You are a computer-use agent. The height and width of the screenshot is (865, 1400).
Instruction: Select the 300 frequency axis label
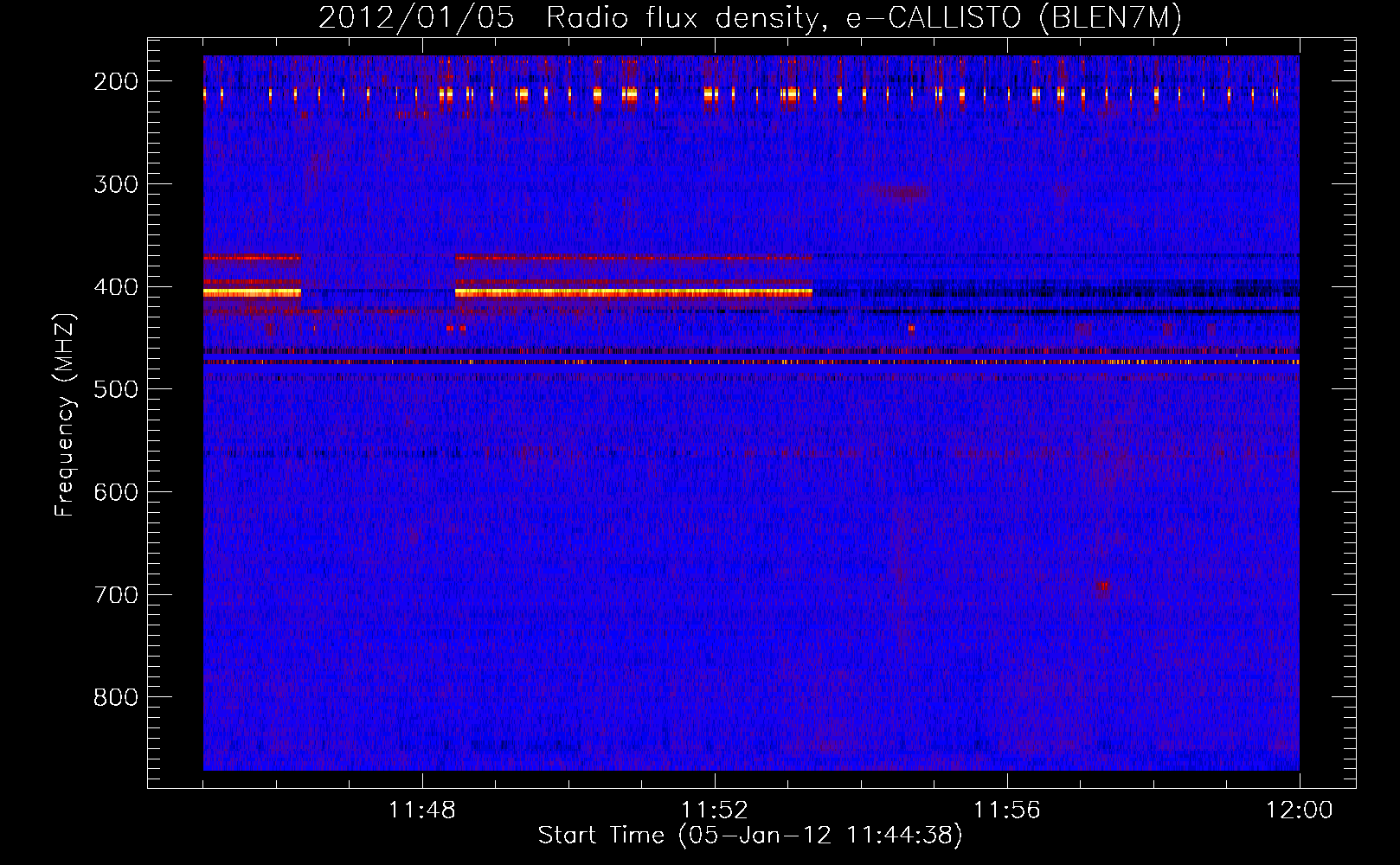(x=116, y=184)
